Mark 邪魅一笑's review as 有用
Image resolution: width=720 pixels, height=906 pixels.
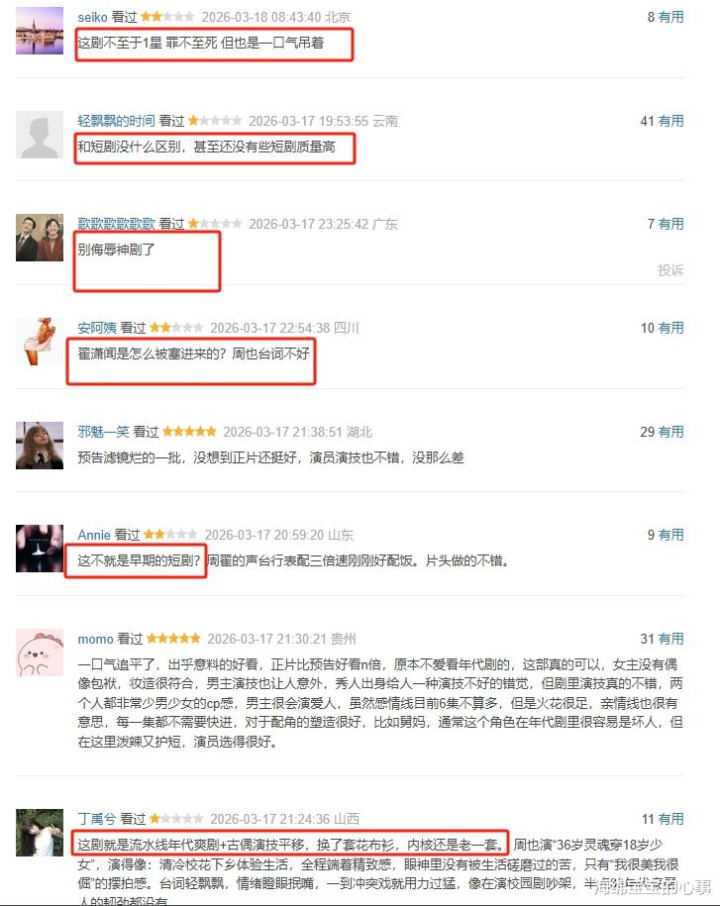pyautogui.click(x=671, y=432)
